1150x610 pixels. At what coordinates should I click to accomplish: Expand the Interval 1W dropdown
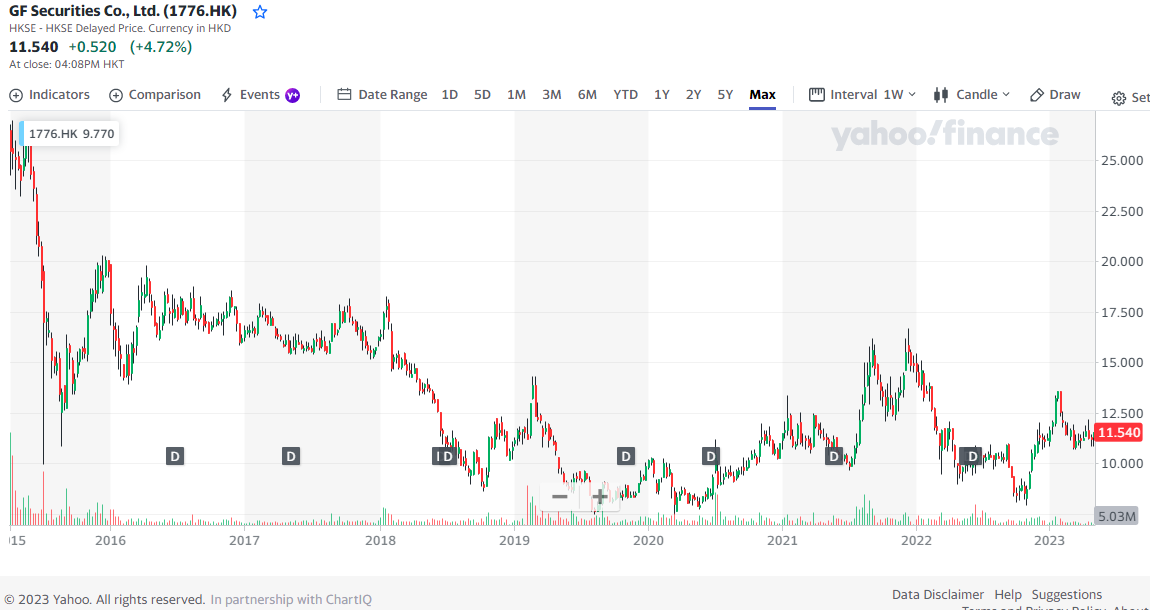[x=862, y=95]
